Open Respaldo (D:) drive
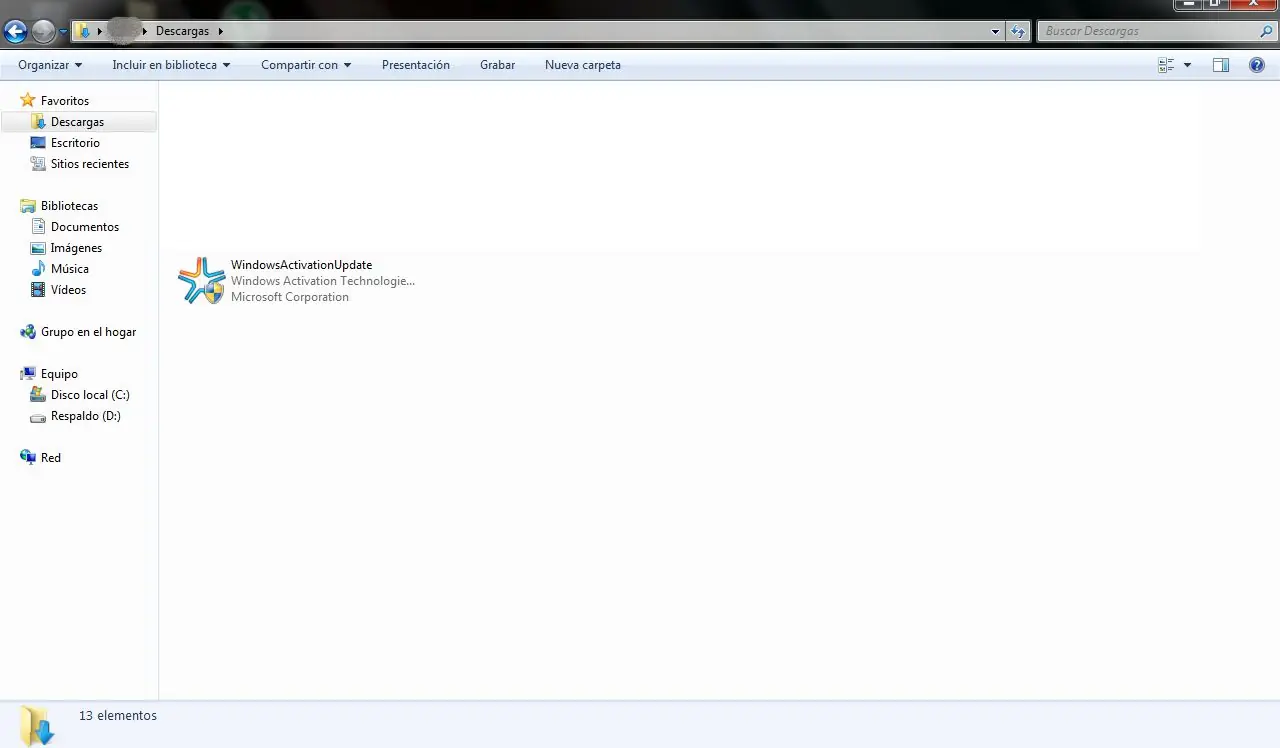 (85, 416)
